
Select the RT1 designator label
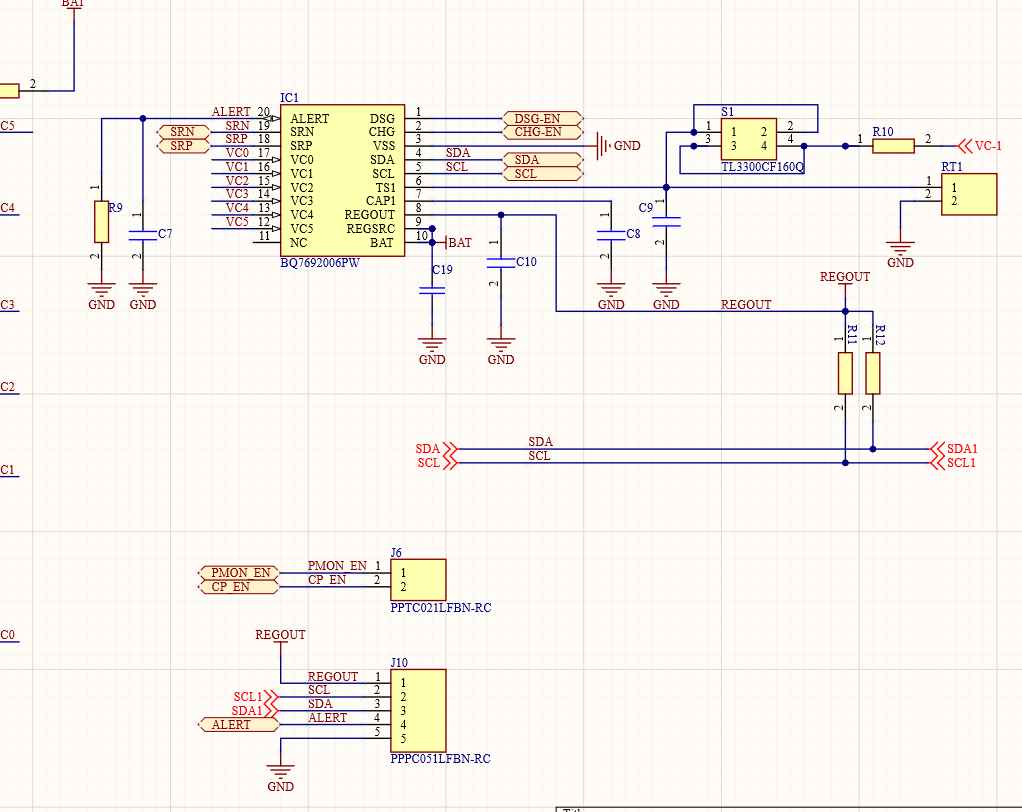[x=952, y=167]
